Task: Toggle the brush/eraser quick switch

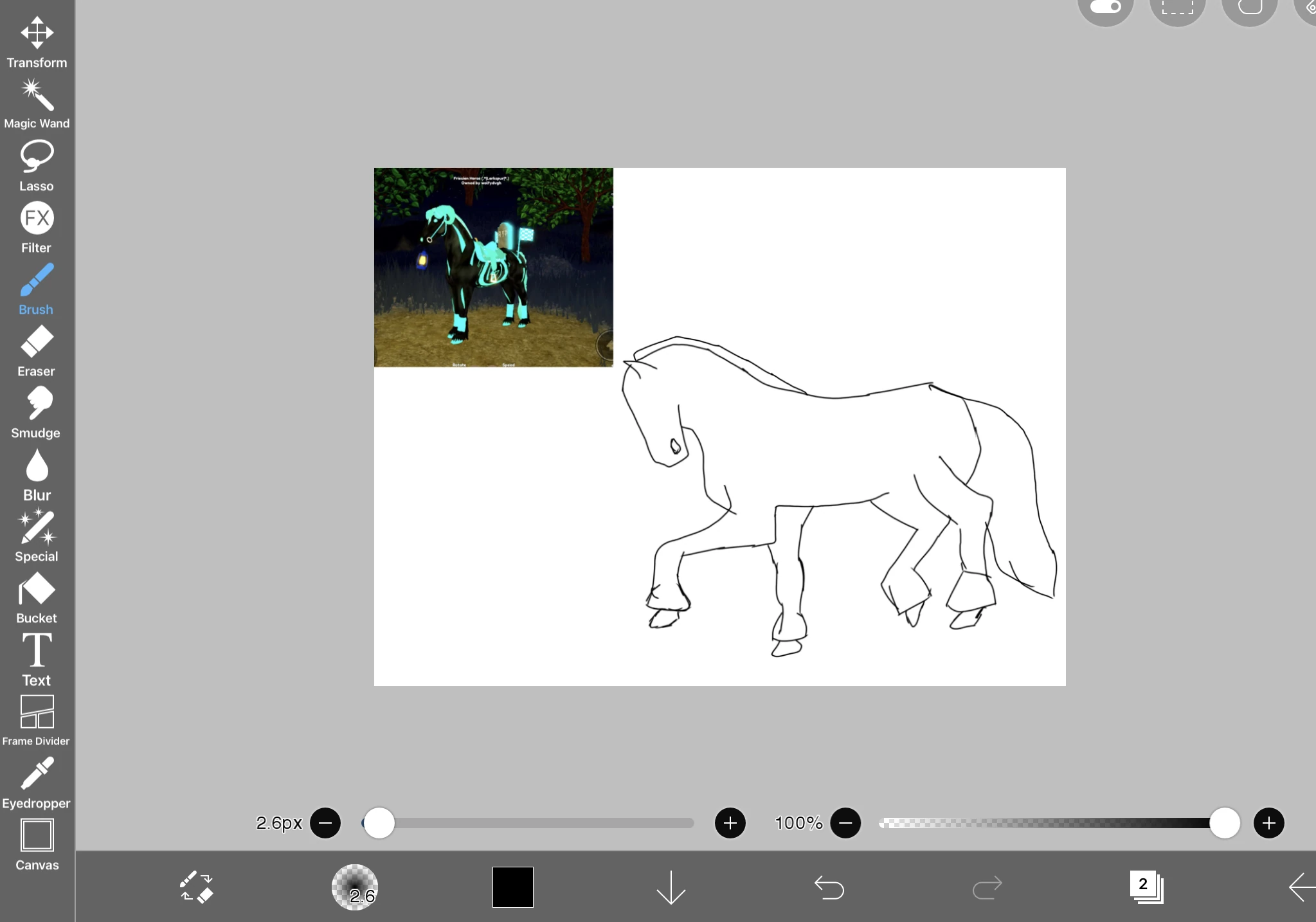Action: [197, 887]
